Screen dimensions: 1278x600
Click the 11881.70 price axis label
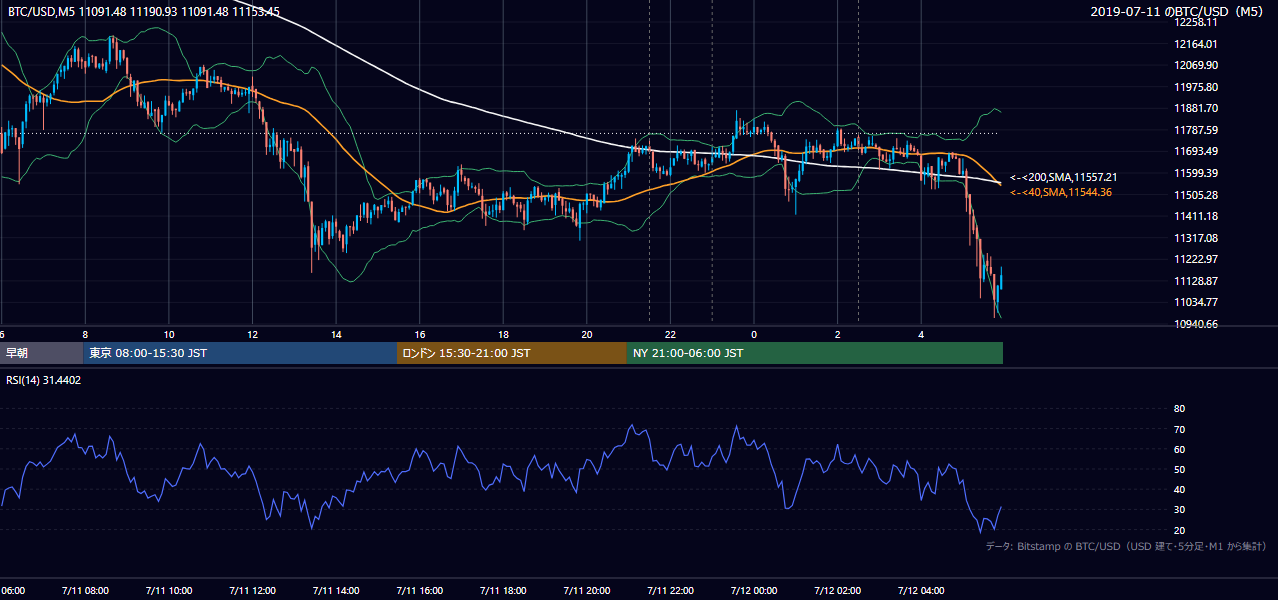click(1197, 108)
